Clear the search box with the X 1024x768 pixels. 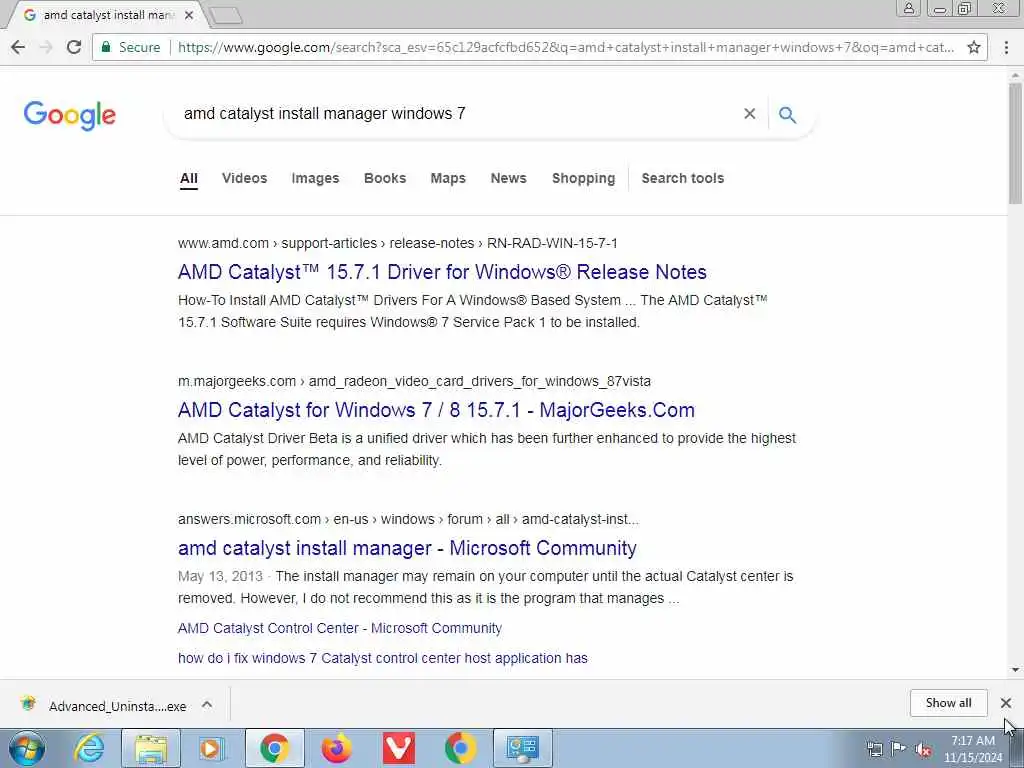[x=750, y=114]
